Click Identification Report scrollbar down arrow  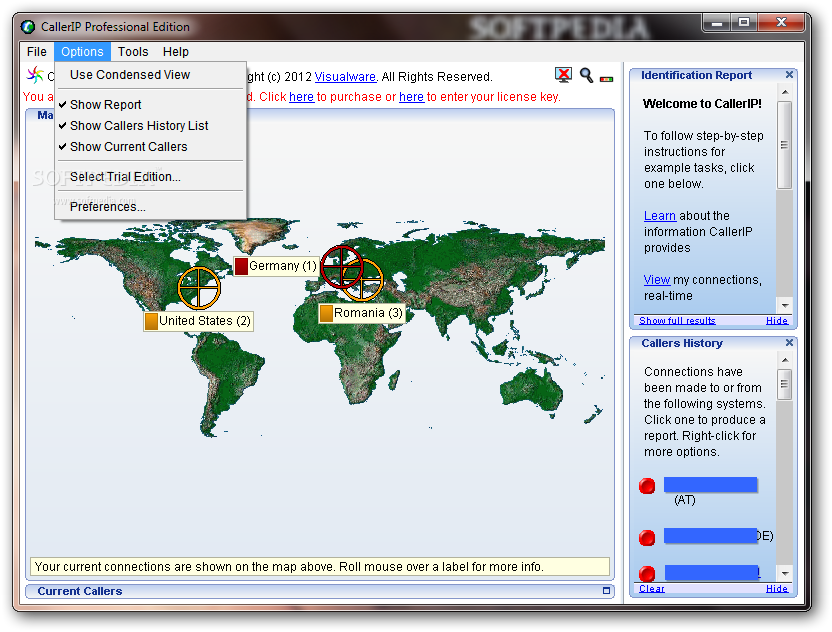pos(785,305)
